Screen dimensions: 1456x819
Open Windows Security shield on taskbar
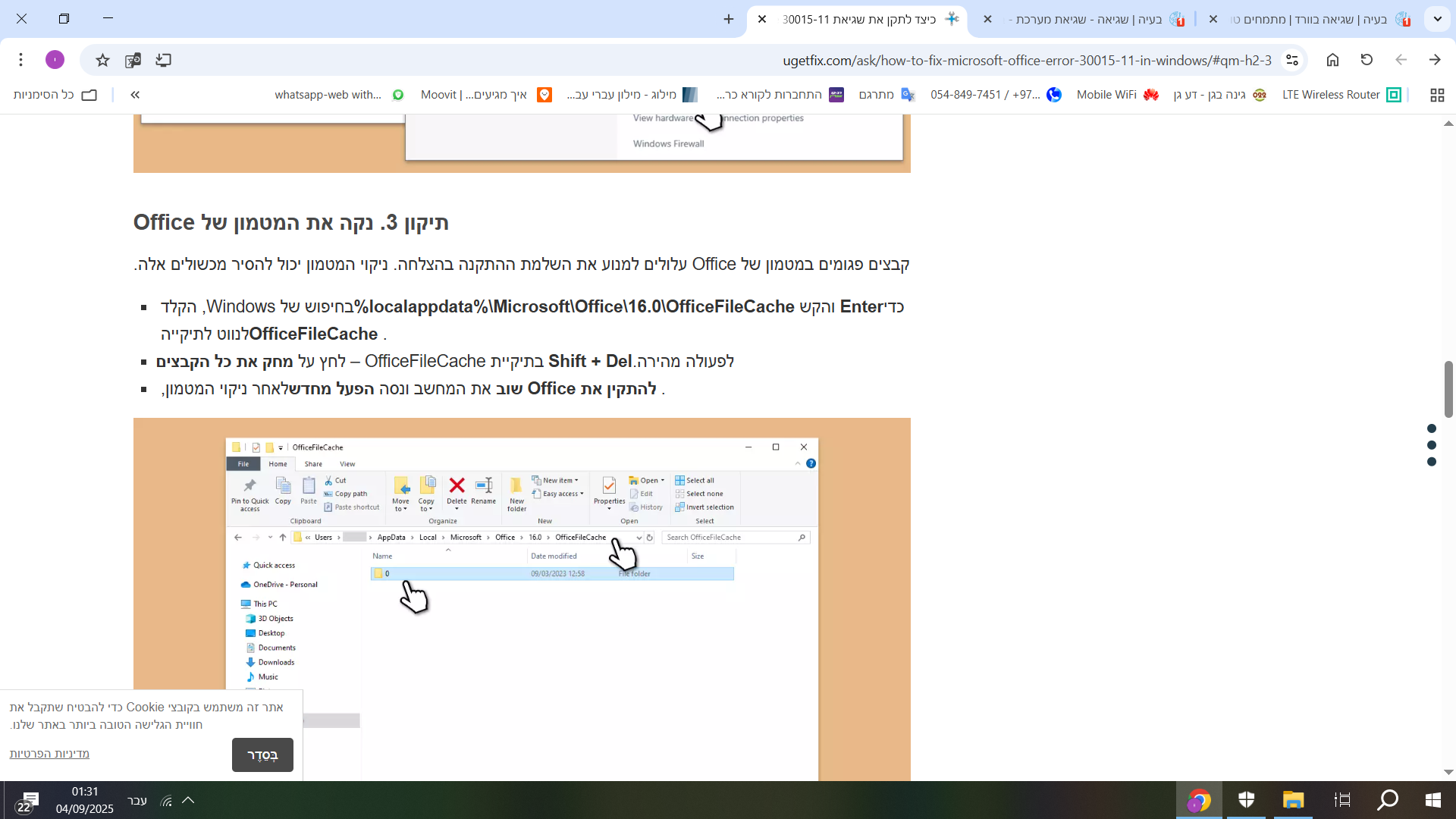(x=1247, y=800)
